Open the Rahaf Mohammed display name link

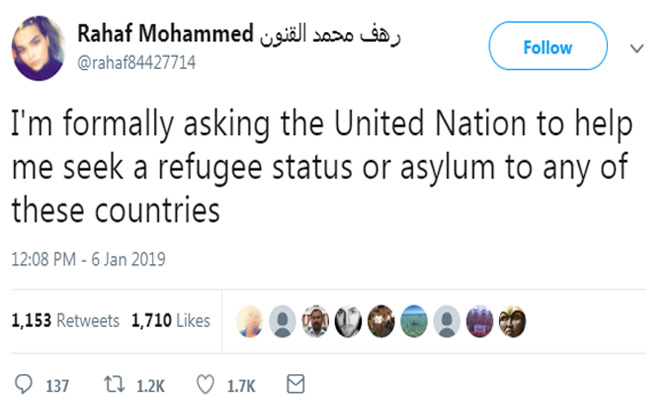(165, 35)
